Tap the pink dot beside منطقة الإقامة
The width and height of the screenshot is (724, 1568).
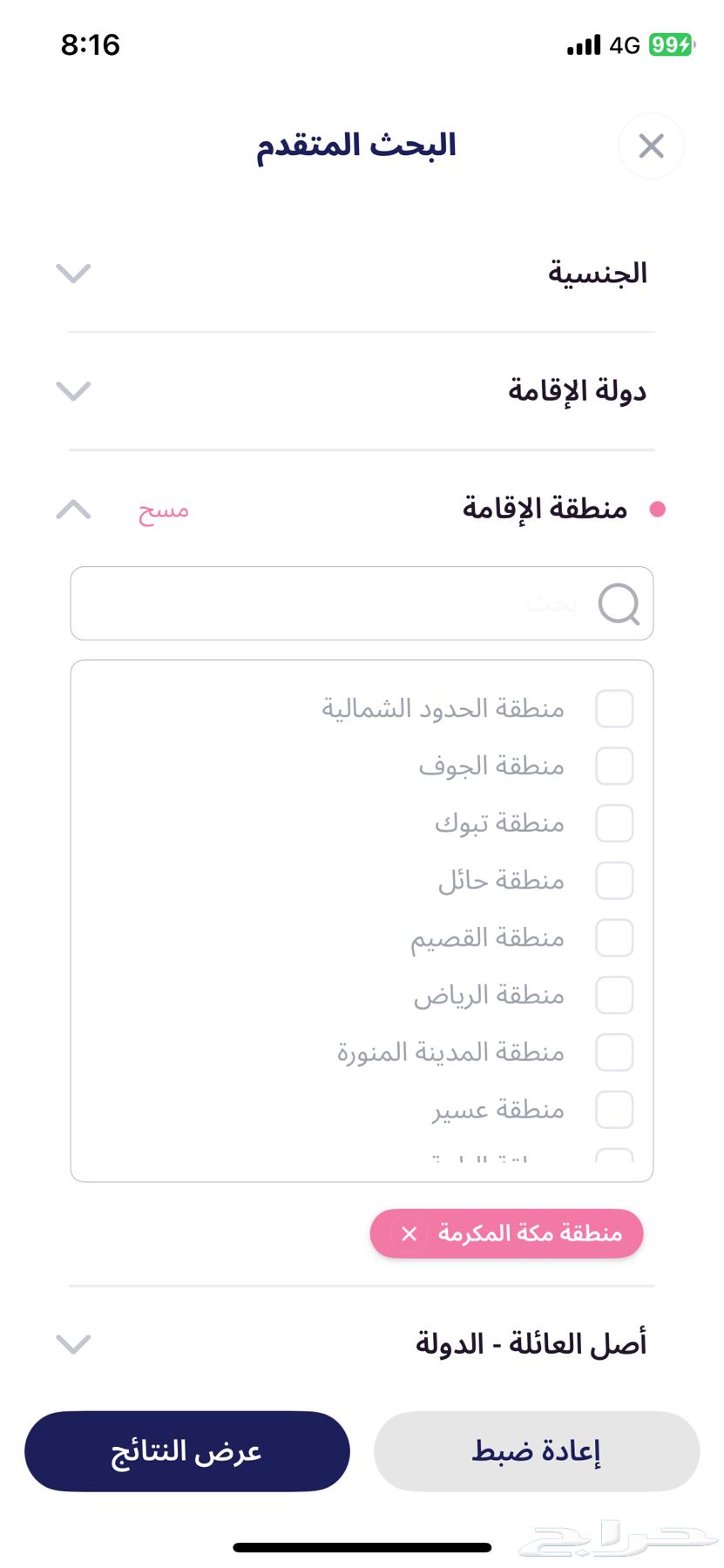pyautogui.click(x=658, y=509)
